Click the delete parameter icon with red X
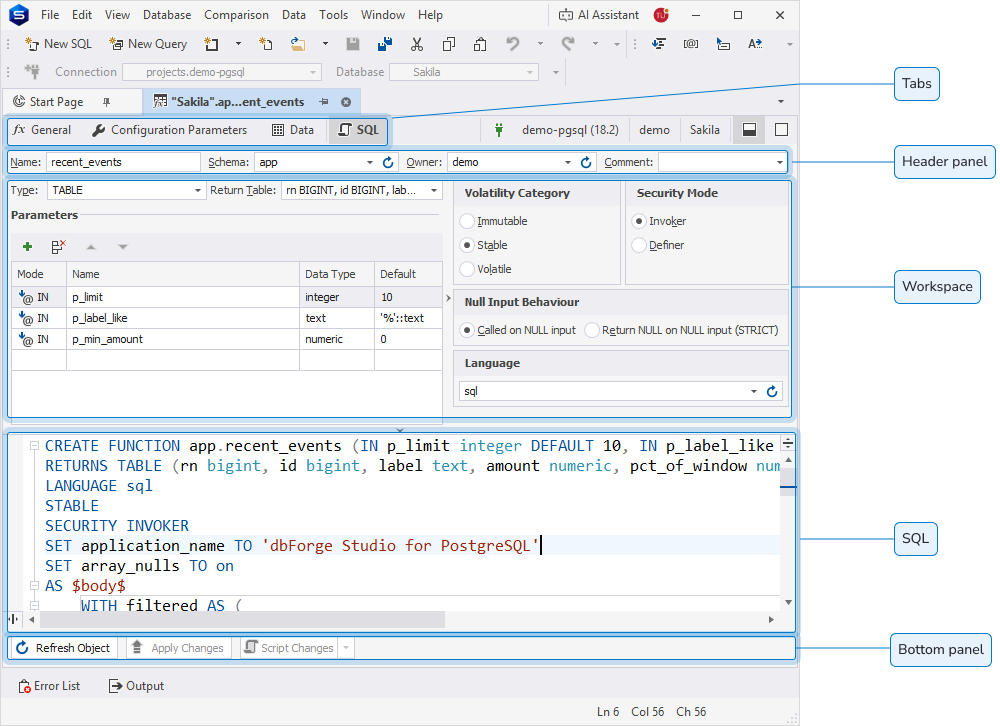 tap(58, 247)
